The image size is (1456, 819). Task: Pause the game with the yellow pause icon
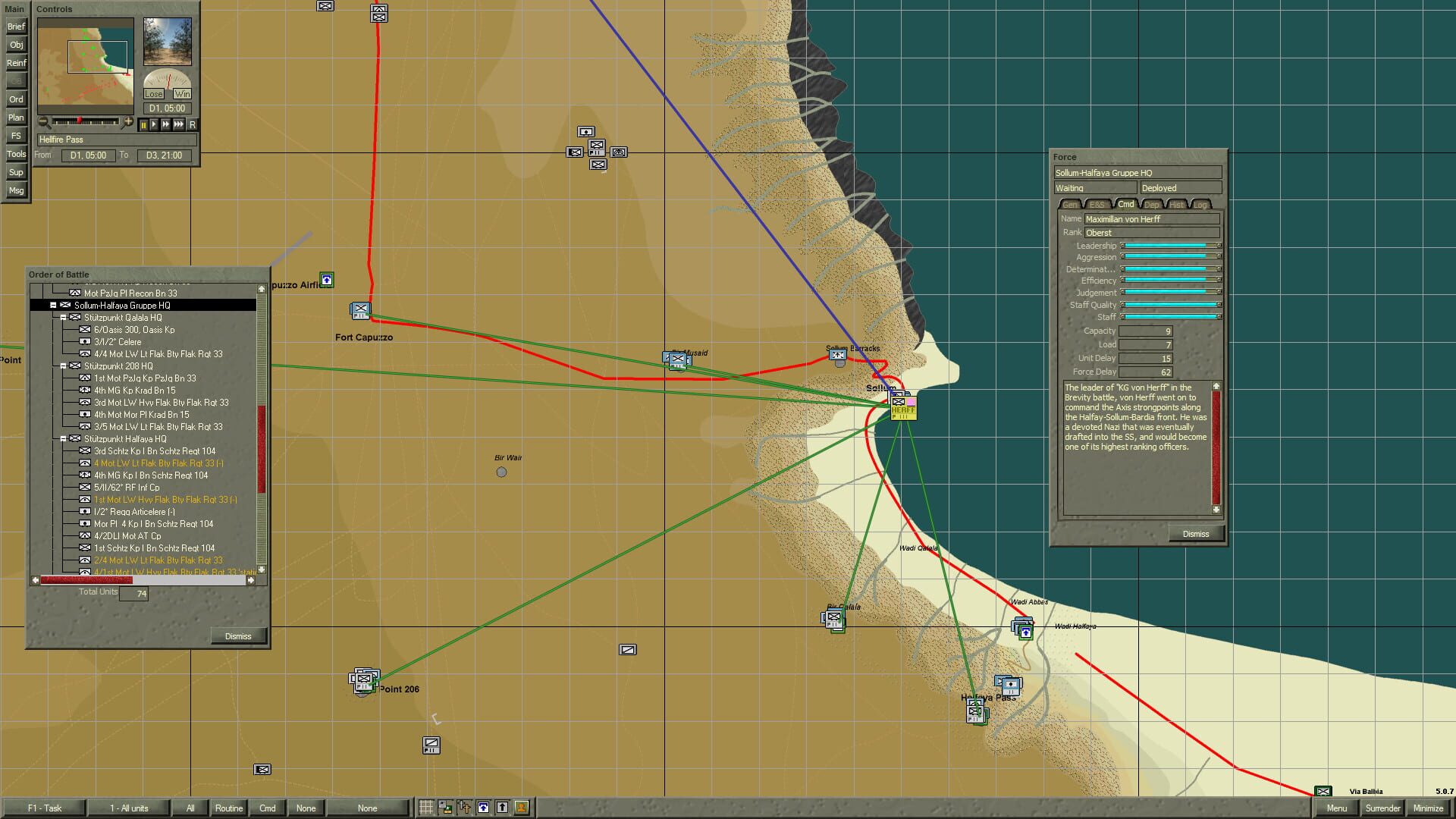[x=144, y=124]
